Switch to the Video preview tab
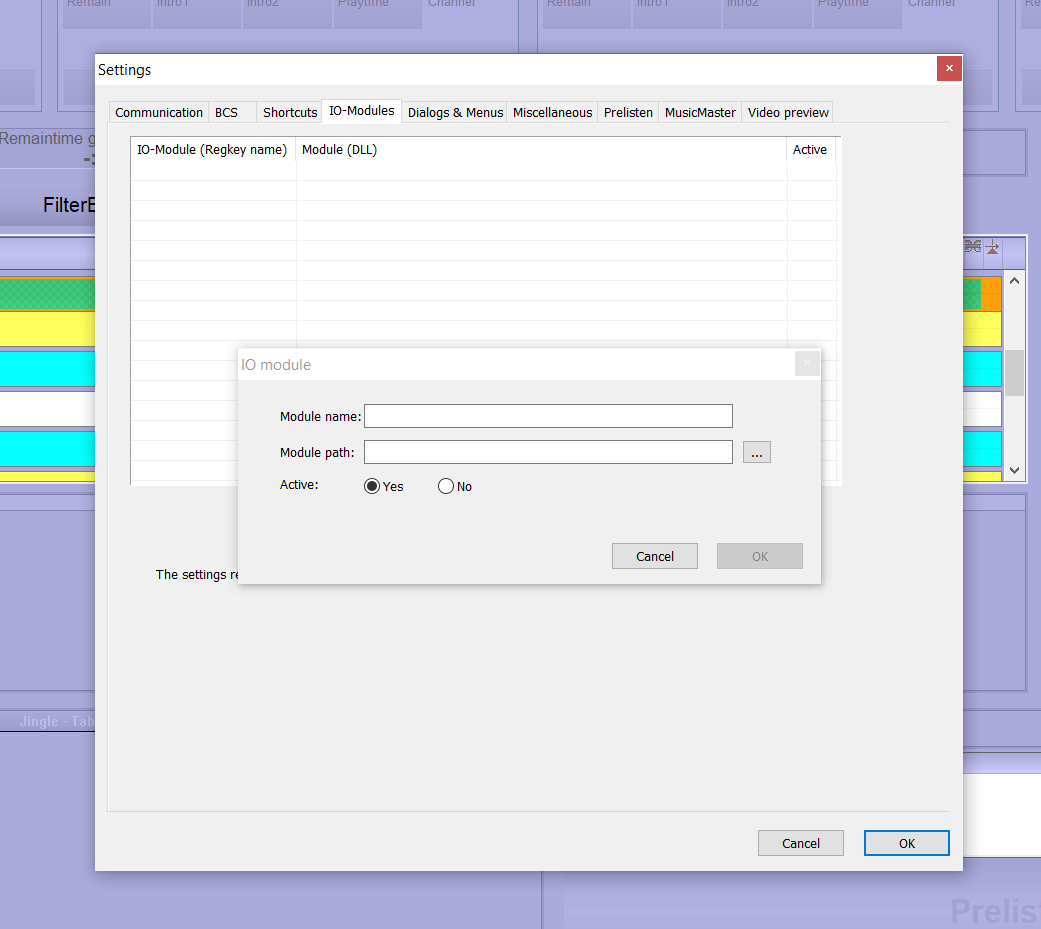 [788, 112]
